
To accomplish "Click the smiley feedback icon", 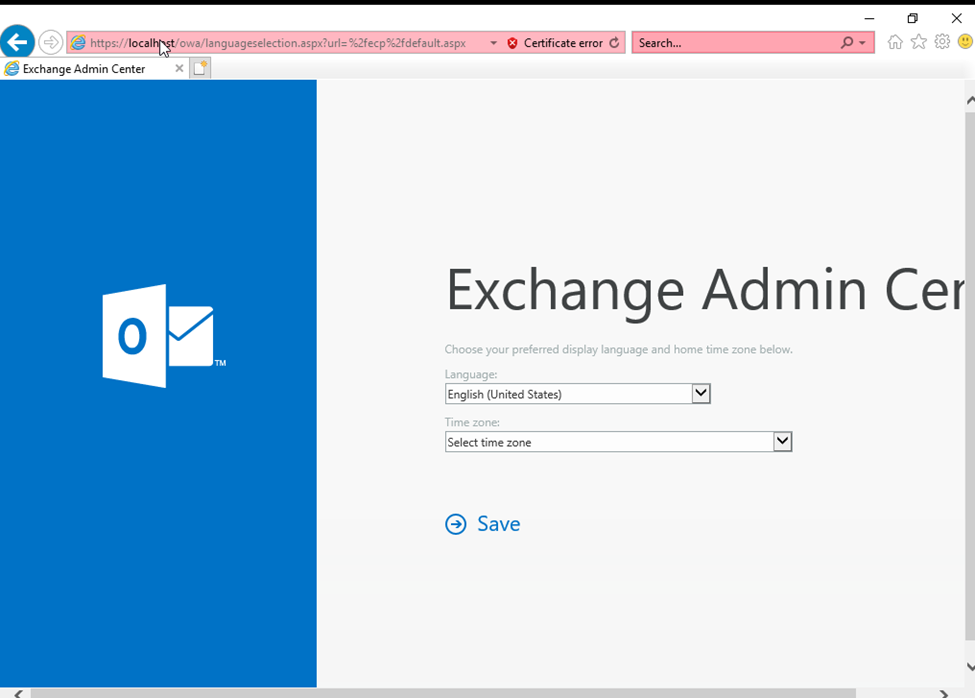I will click(x=965, y=42).
